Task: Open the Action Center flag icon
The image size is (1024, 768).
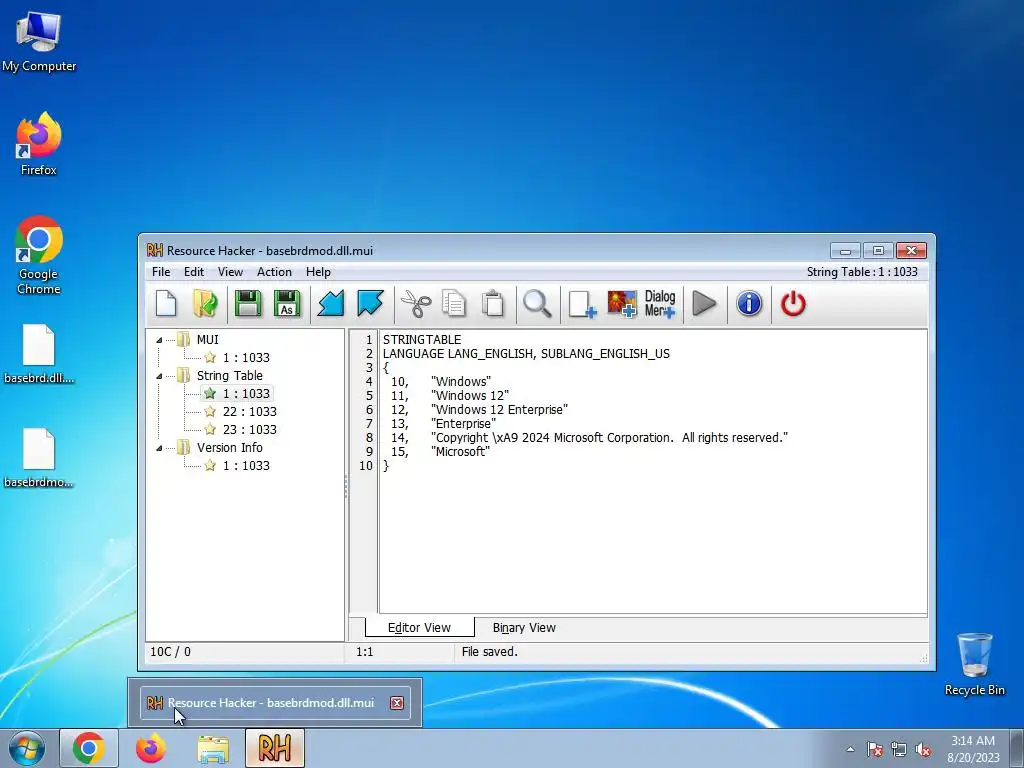Action: (874, 750)
